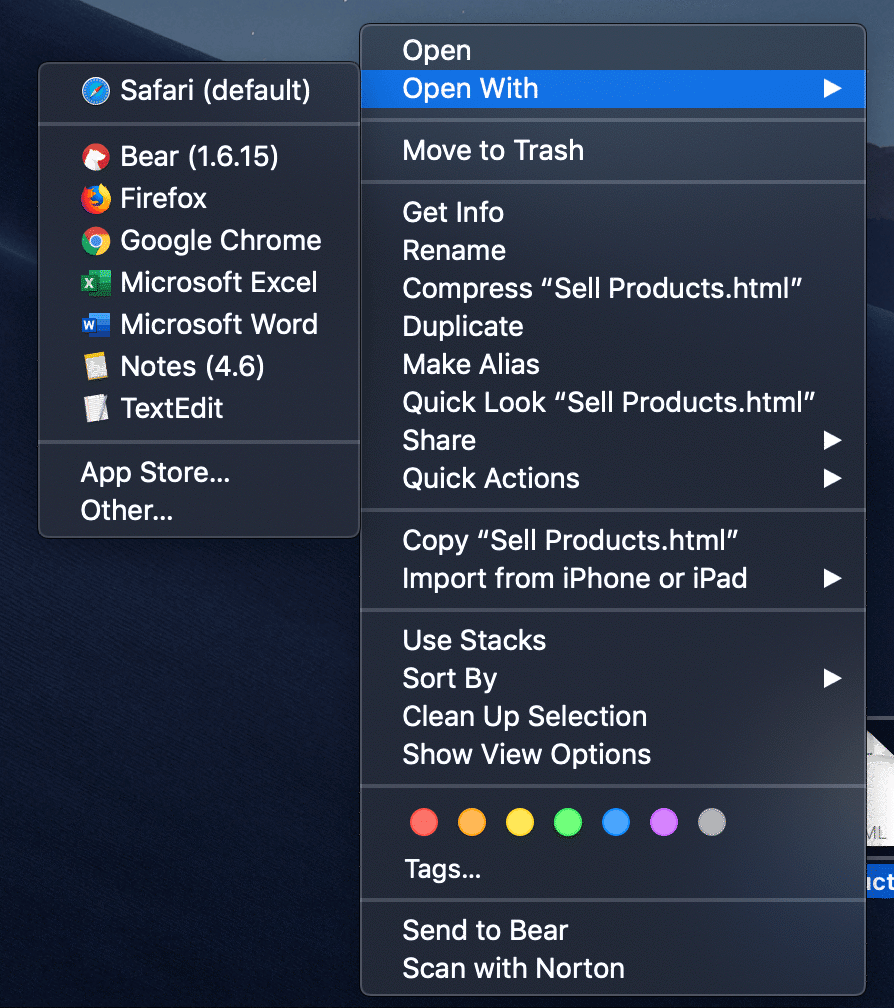Expand the Import from iPhone arrow
The image size is (894, 1008).
833,579
